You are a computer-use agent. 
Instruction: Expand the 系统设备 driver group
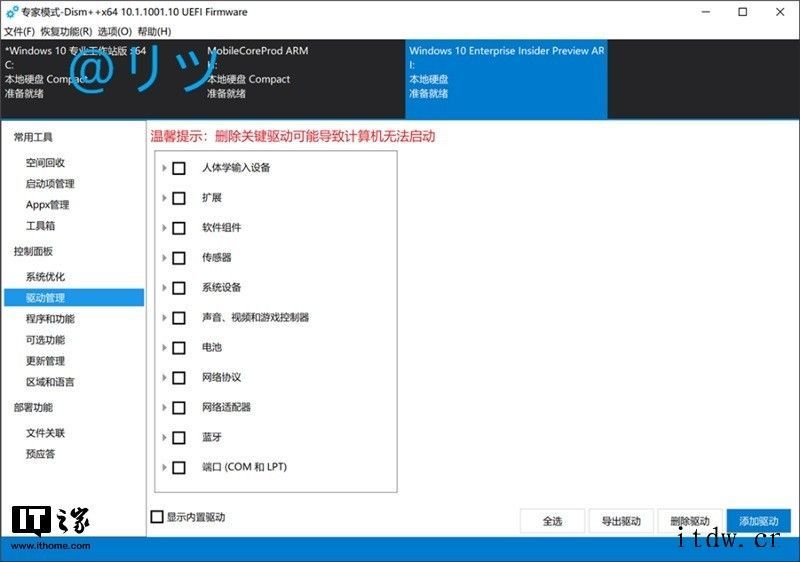pyautogui.click(x=164, y=288)
